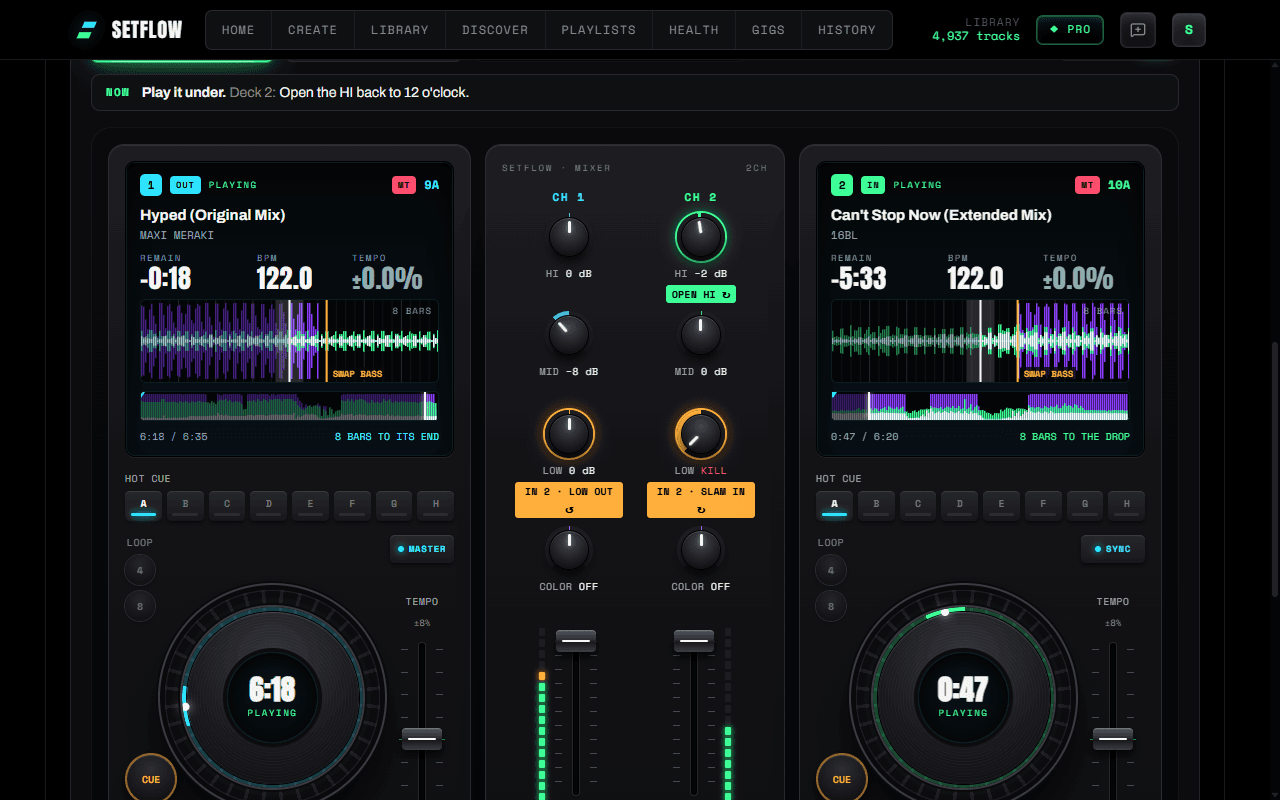Go to the Library section

tap(400, 30)
